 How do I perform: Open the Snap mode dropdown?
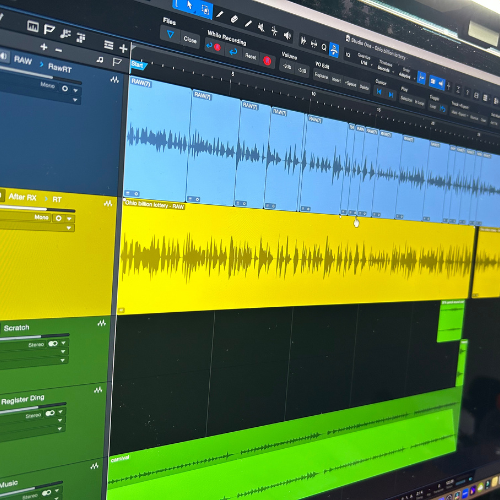point(406,76)
